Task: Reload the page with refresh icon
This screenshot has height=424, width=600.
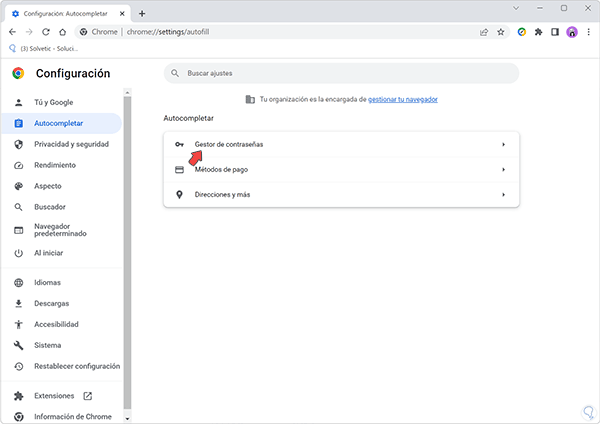Action: [44, 32]
